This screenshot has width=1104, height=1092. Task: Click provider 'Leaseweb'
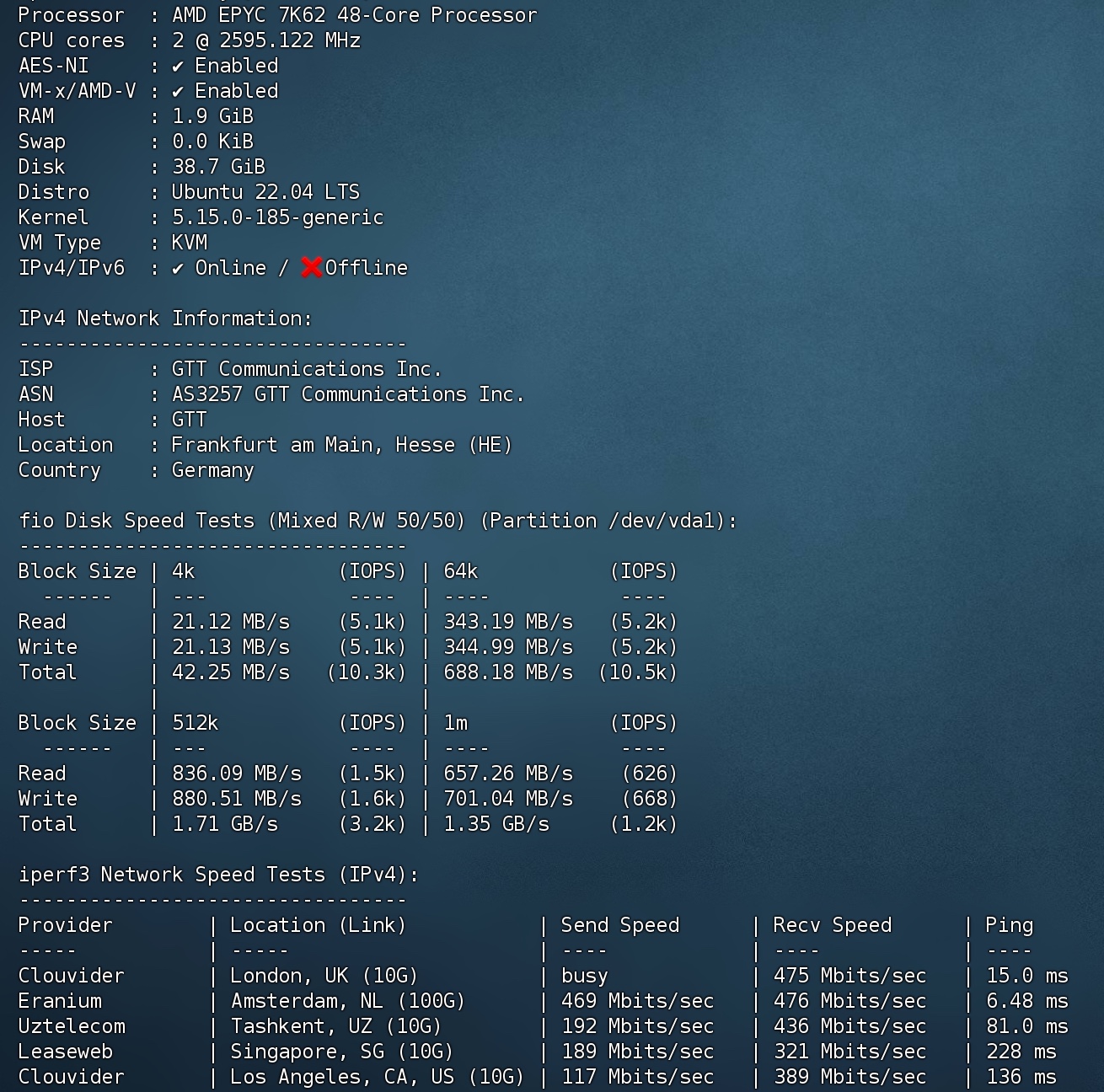(x=66, y=1052)
